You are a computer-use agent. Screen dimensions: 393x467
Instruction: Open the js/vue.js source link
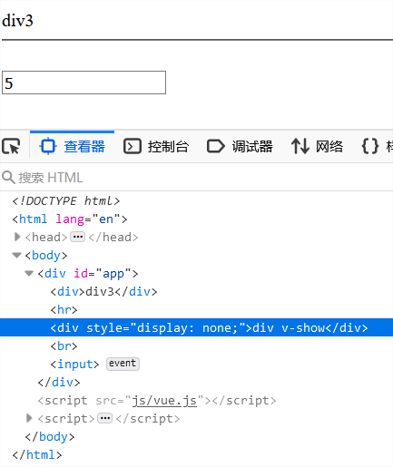(164, 400)
